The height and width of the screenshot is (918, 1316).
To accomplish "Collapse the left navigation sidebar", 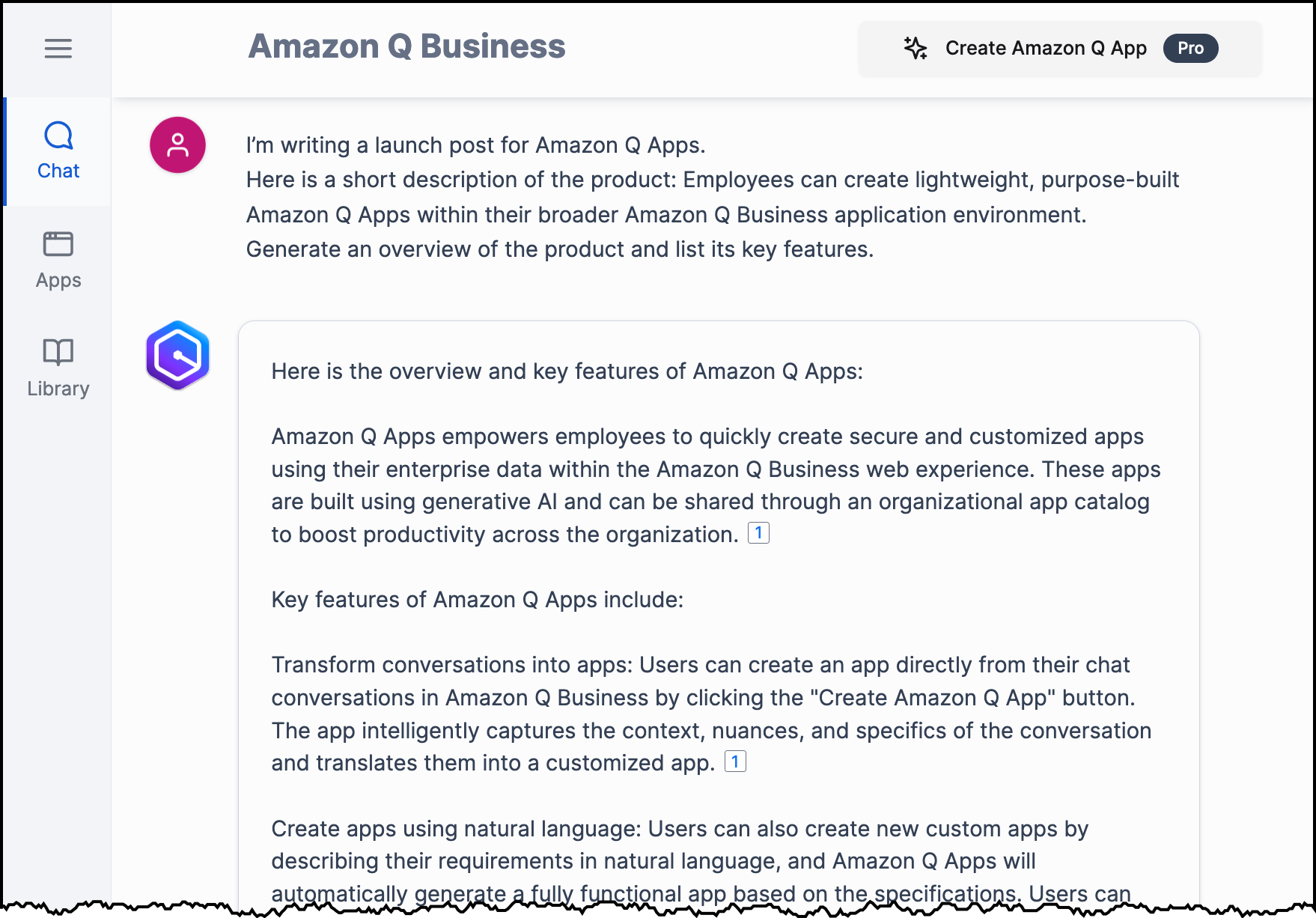I will [58, 48].
